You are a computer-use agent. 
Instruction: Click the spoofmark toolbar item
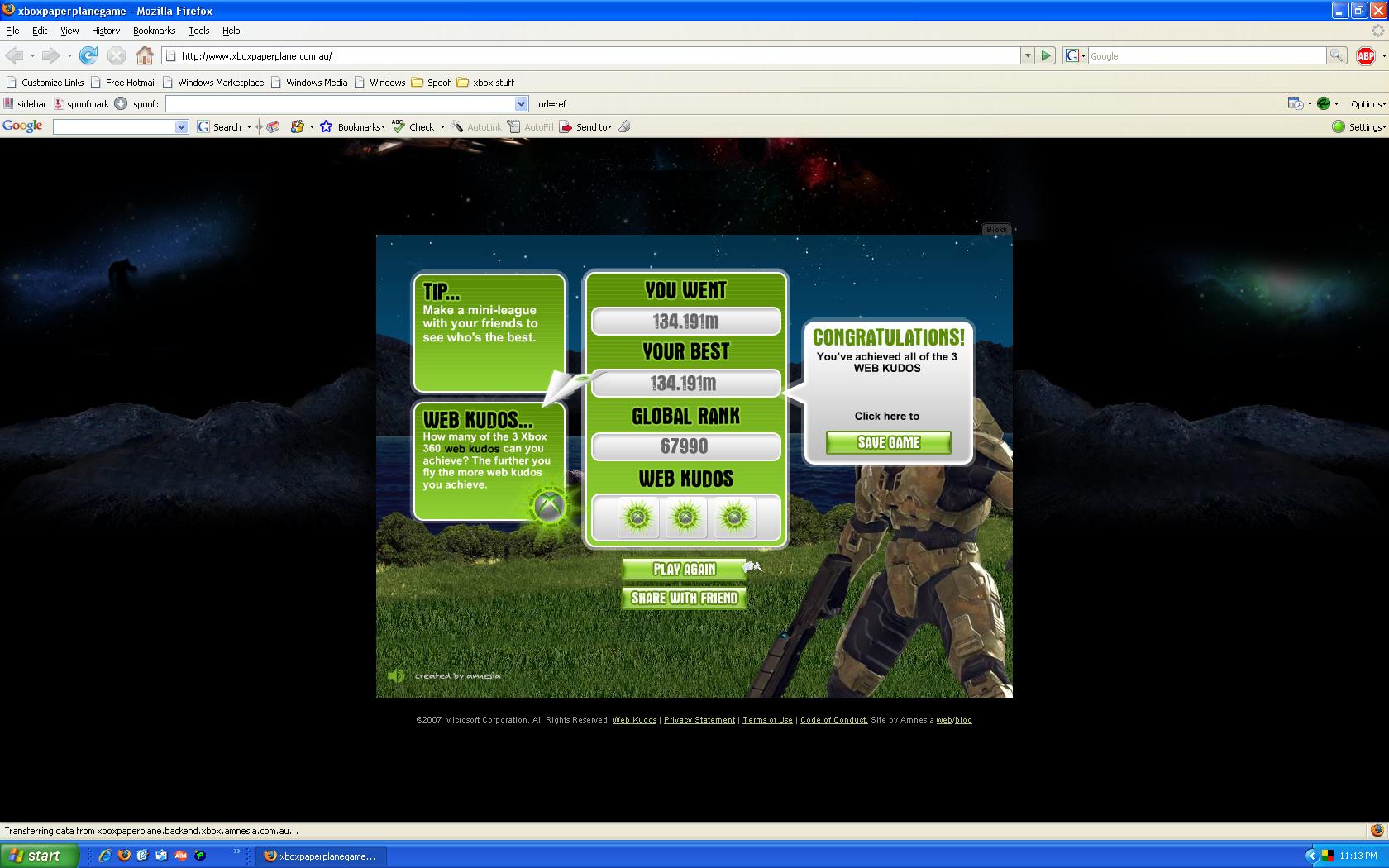coord(82,104)
